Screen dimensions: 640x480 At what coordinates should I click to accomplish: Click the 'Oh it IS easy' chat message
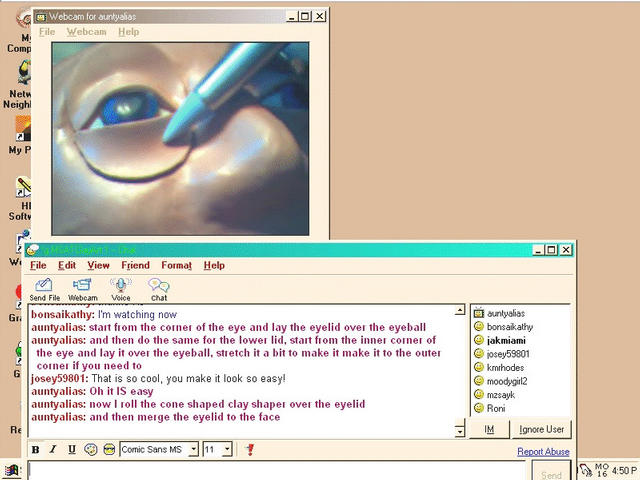(122, 391)
